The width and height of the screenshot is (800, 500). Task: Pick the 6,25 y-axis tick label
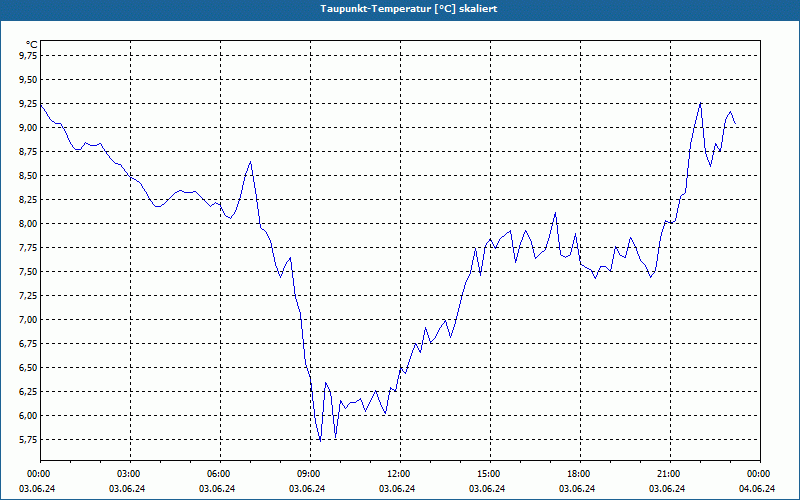[x=28, y=392]
